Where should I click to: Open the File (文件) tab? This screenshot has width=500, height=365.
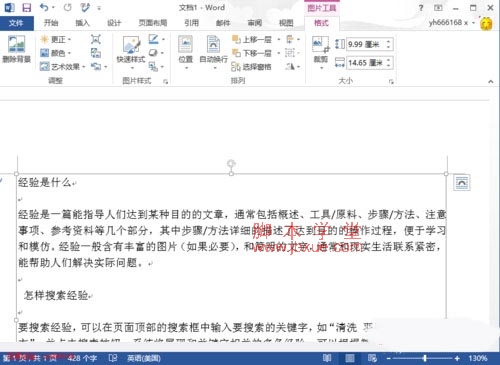point(16,23)
